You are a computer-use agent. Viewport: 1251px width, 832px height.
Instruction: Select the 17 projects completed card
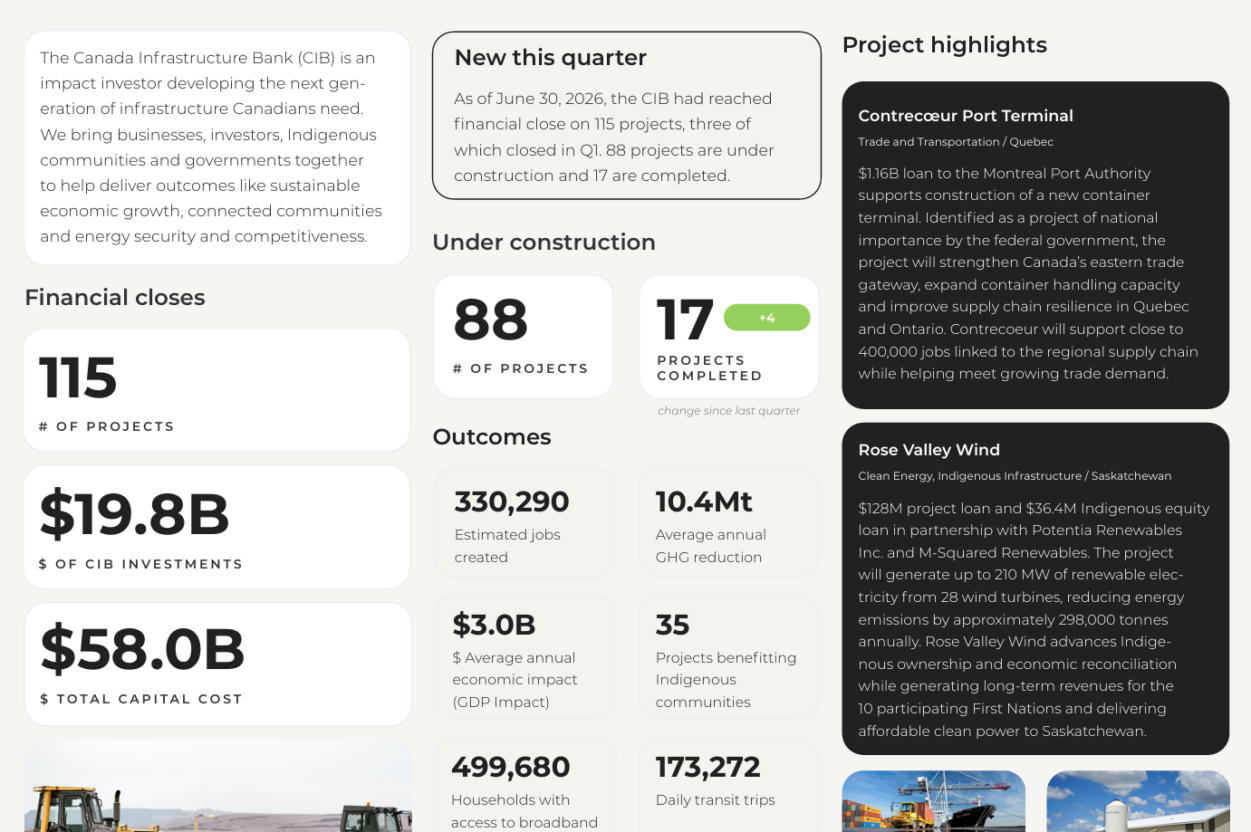[x=729, y=337]
